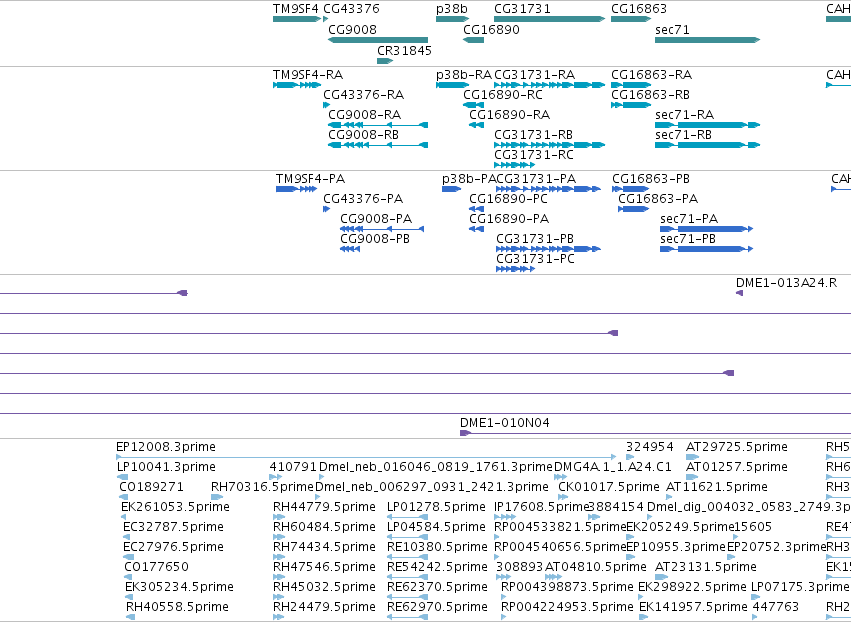Open the sec71 gene label

coord(672,29)
